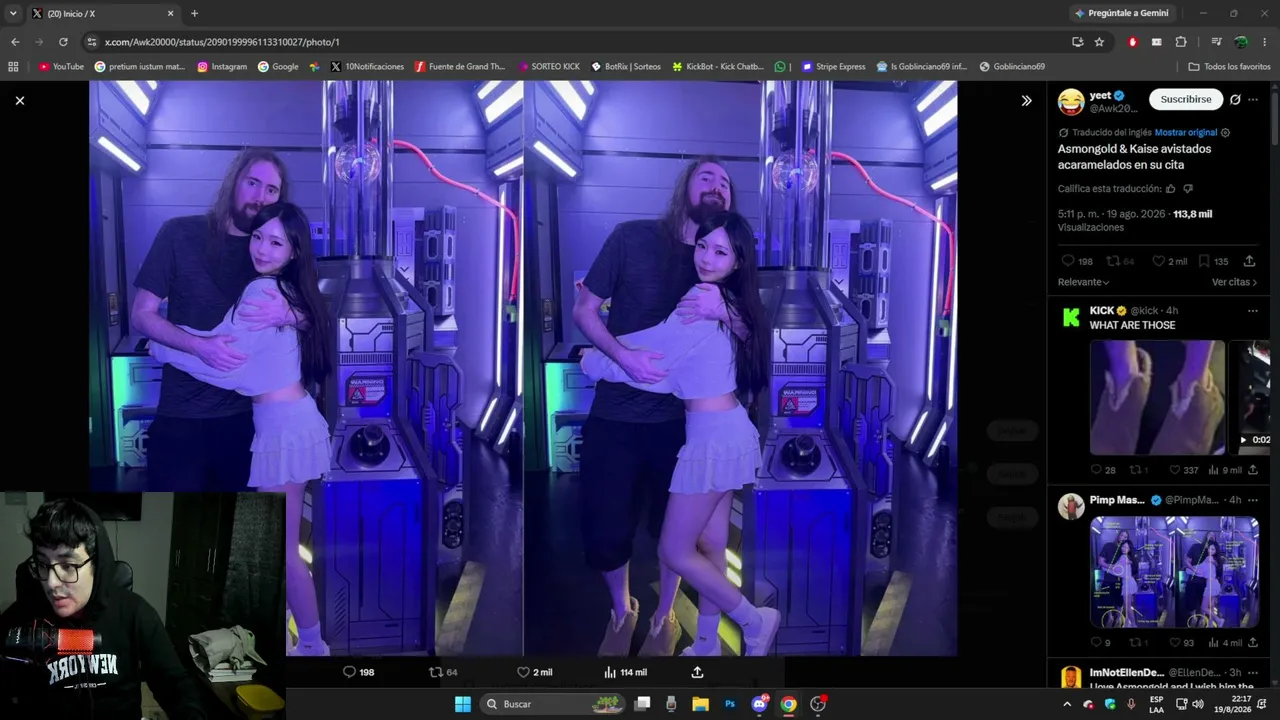1280x720 pixels.
Task: Show hidden system tray icons
Action: (1066, 704)
